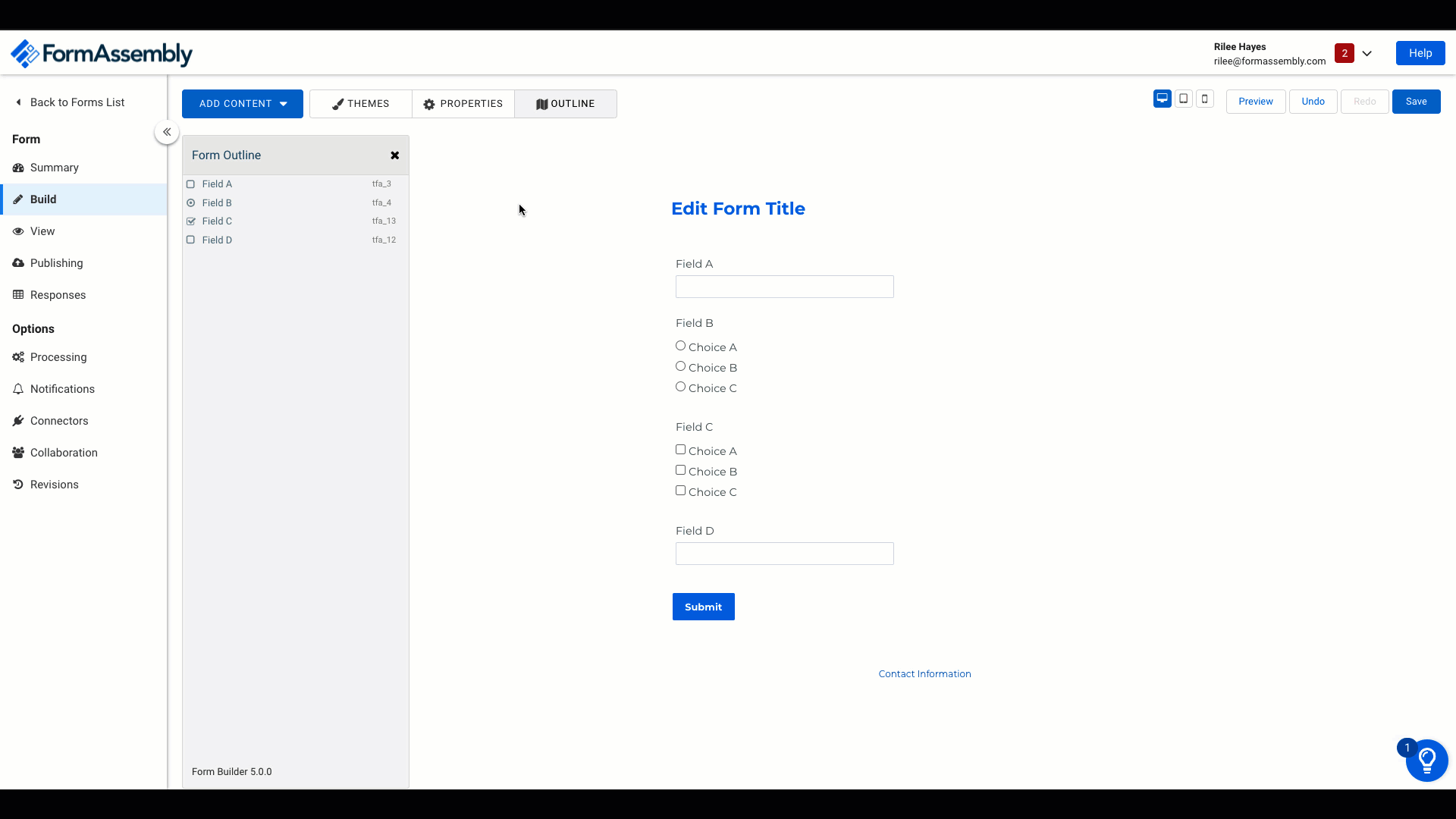Click the FormAssembly logo

click(x=102, y=54)
